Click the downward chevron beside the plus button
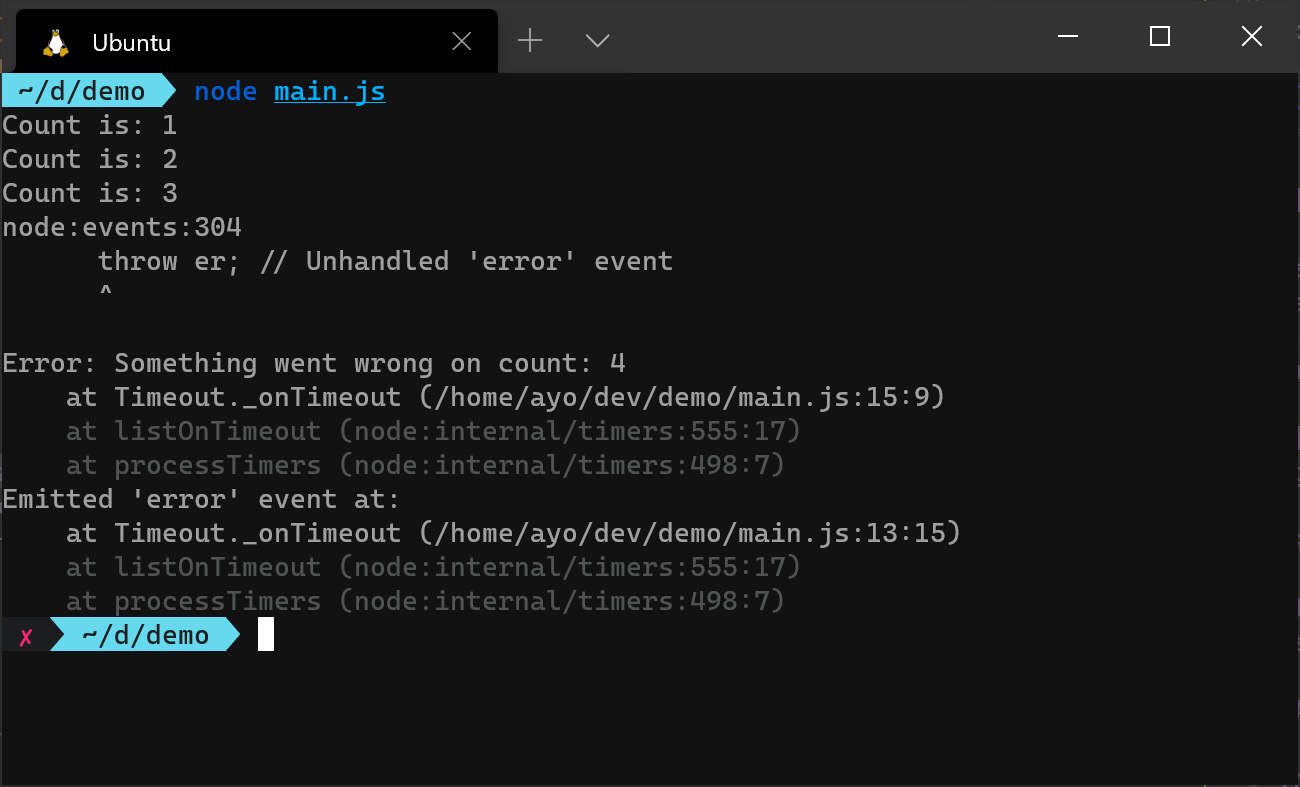1300x787 pixels. click(596, 41)
